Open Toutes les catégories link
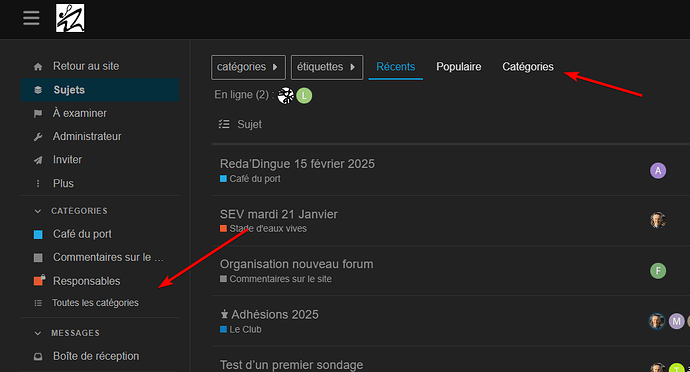Image resolution: width=690 pixels, height=372 pixels. (95, 303)
